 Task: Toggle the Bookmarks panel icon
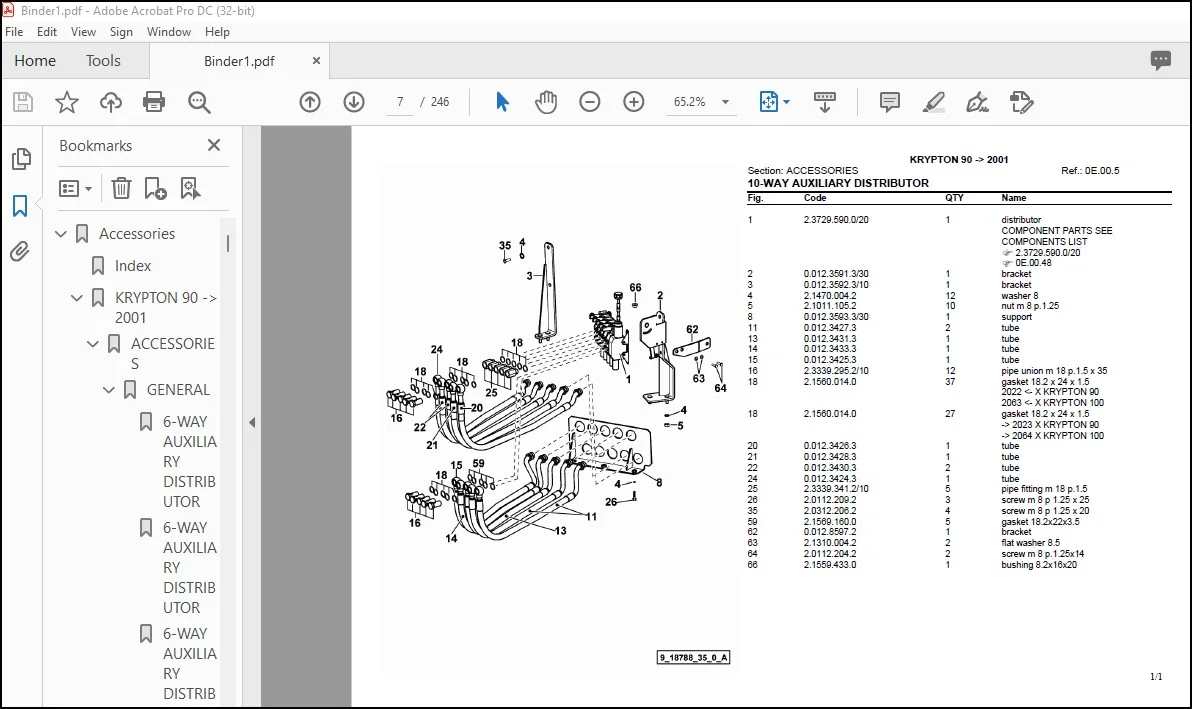(20, 206)
